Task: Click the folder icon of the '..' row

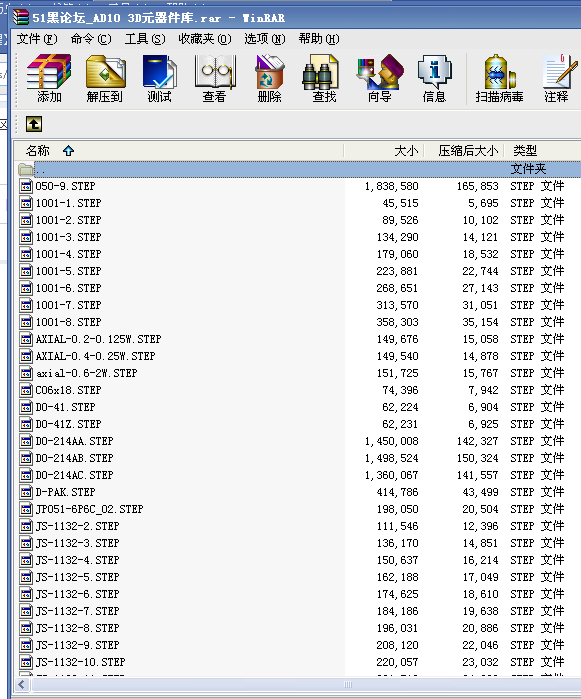Action: pyautogui.click(x=26, y=169)
